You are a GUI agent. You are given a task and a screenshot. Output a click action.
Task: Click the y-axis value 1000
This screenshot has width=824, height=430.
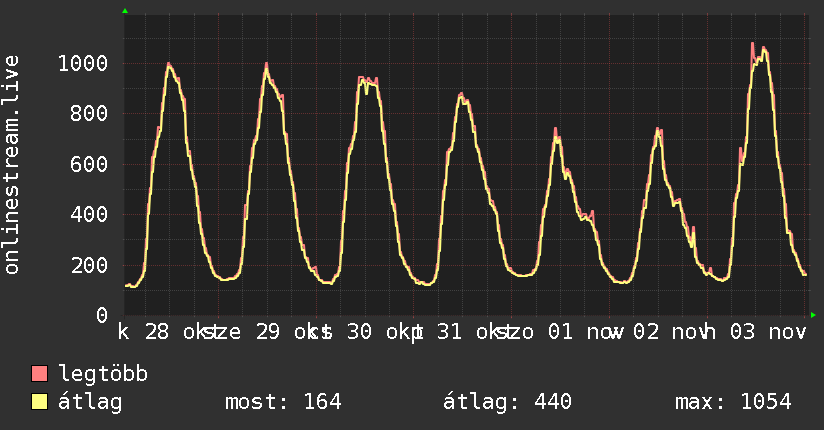[x=83, y=64]
